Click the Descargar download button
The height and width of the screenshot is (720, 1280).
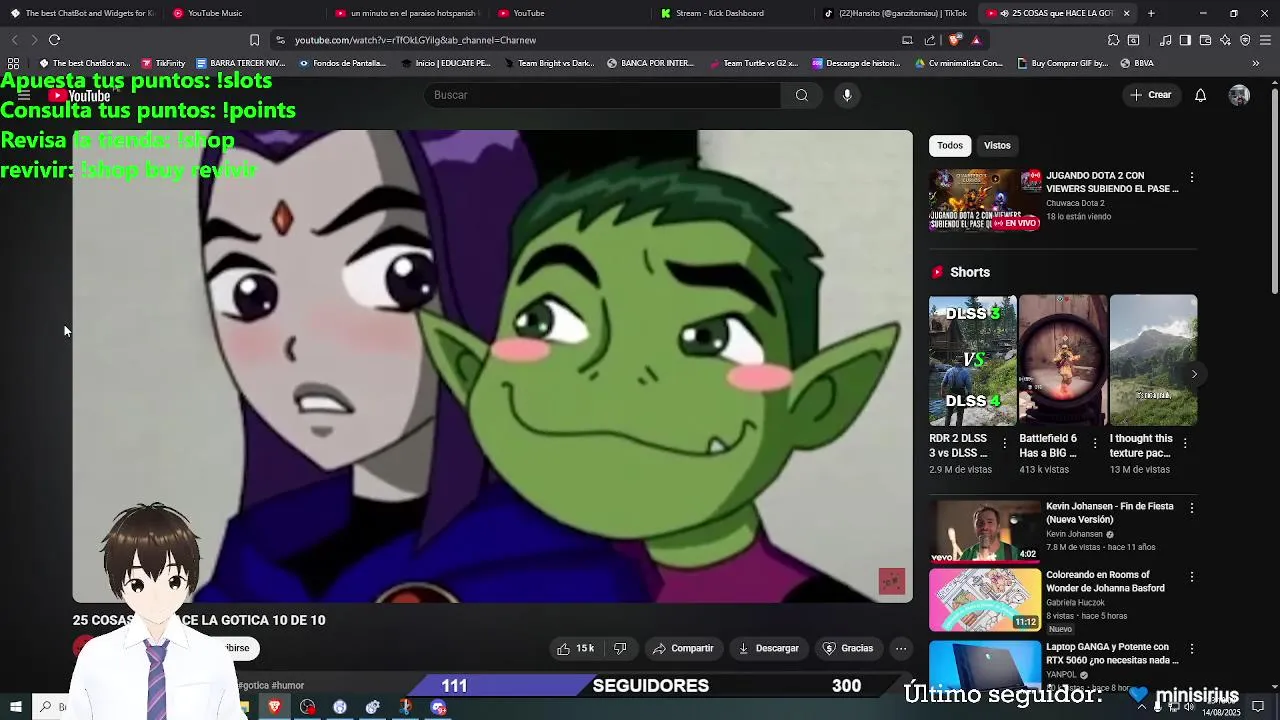click(768, 648)
